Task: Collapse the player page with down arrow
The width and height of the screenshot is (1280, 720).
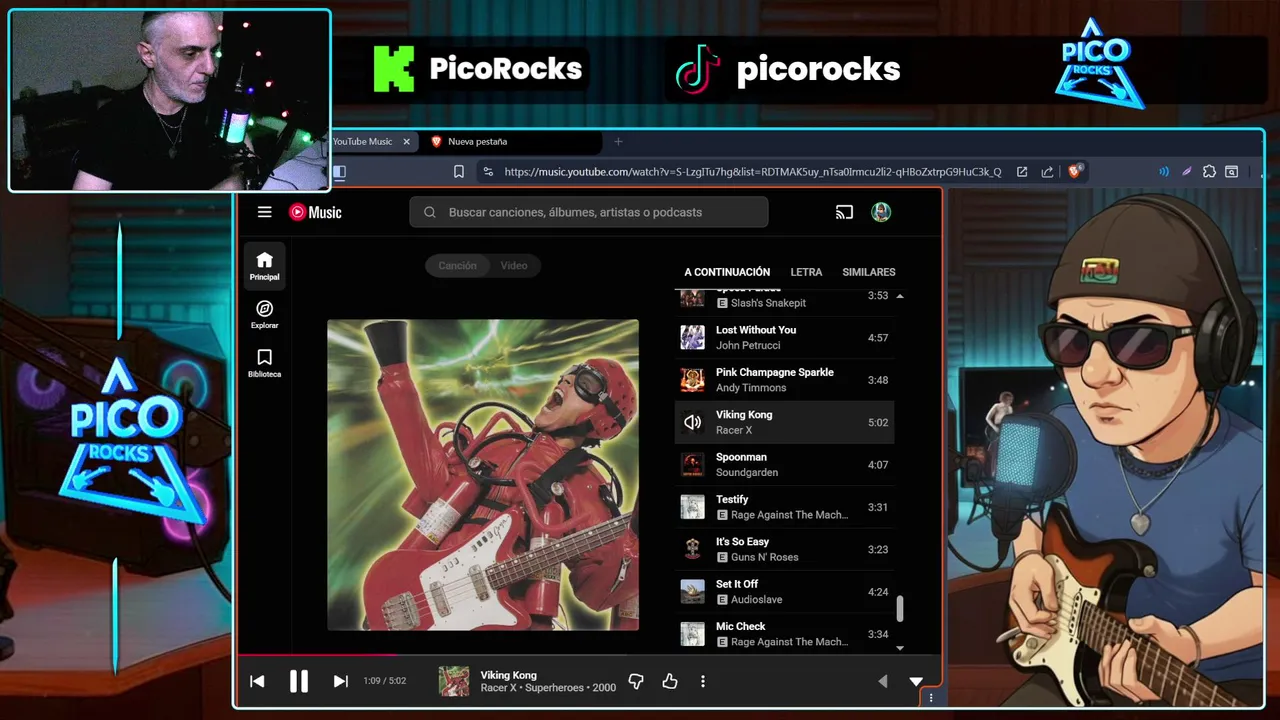Action: tap(916, 681)
